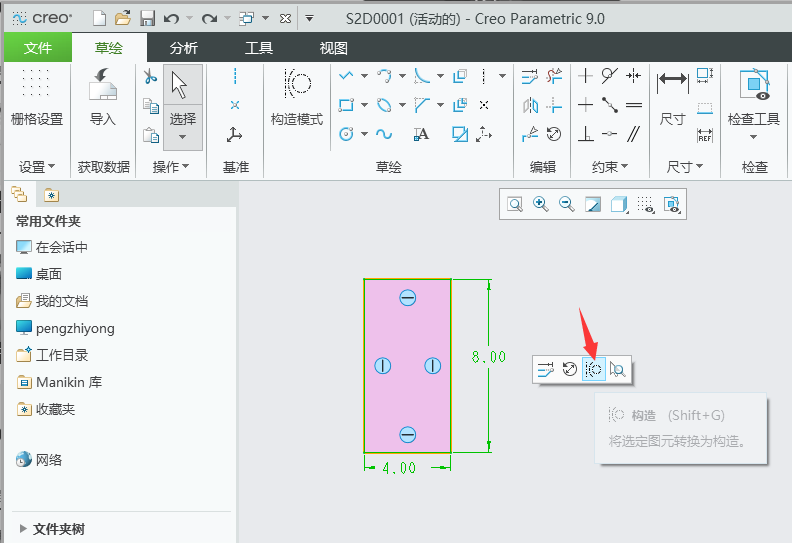The image size is (792, 543).
Task: Add a datum centerline in 基准 group
Action: tap(235, 76)
